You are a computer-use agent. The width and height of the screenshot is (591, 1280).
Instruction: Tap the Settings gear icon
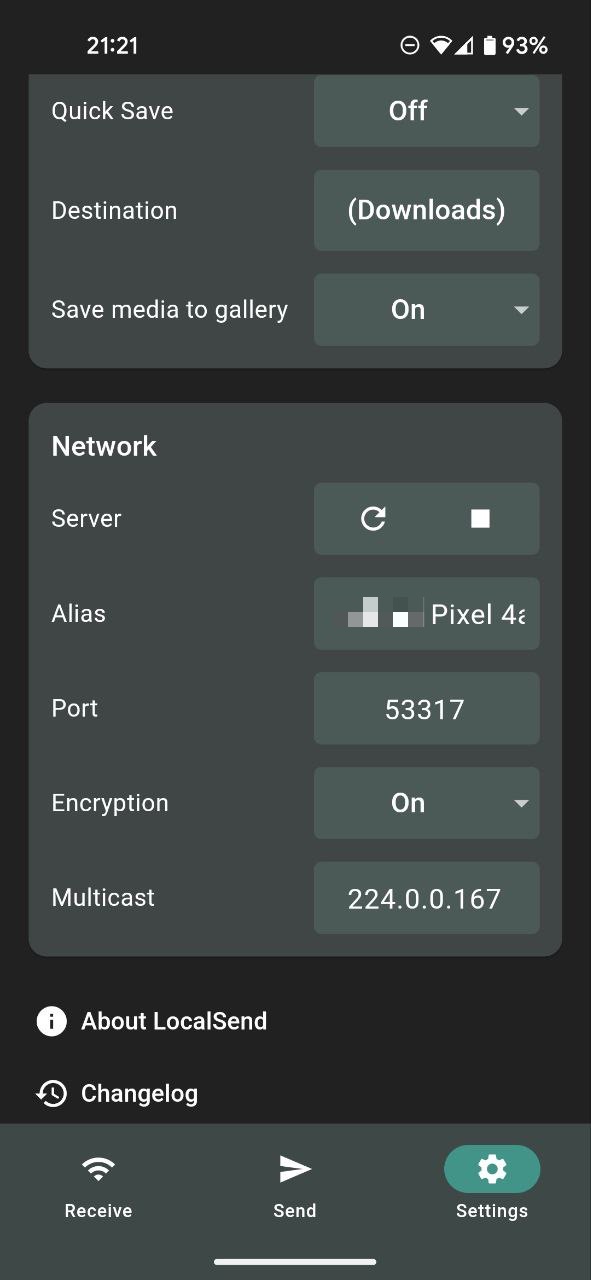coord(491,1168)
